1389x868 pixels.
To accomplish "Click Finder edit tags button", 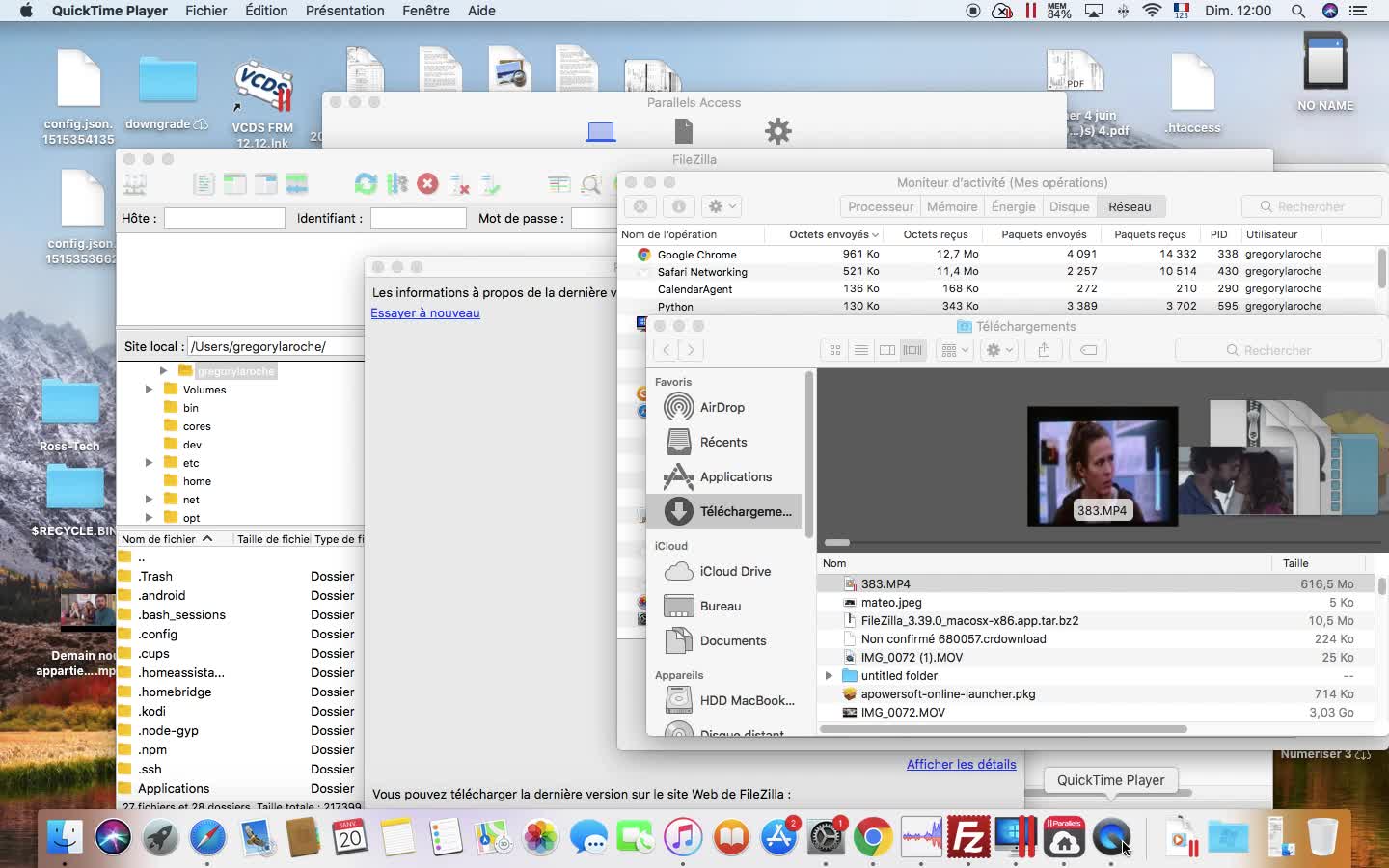I will (x=1088, y=350).
